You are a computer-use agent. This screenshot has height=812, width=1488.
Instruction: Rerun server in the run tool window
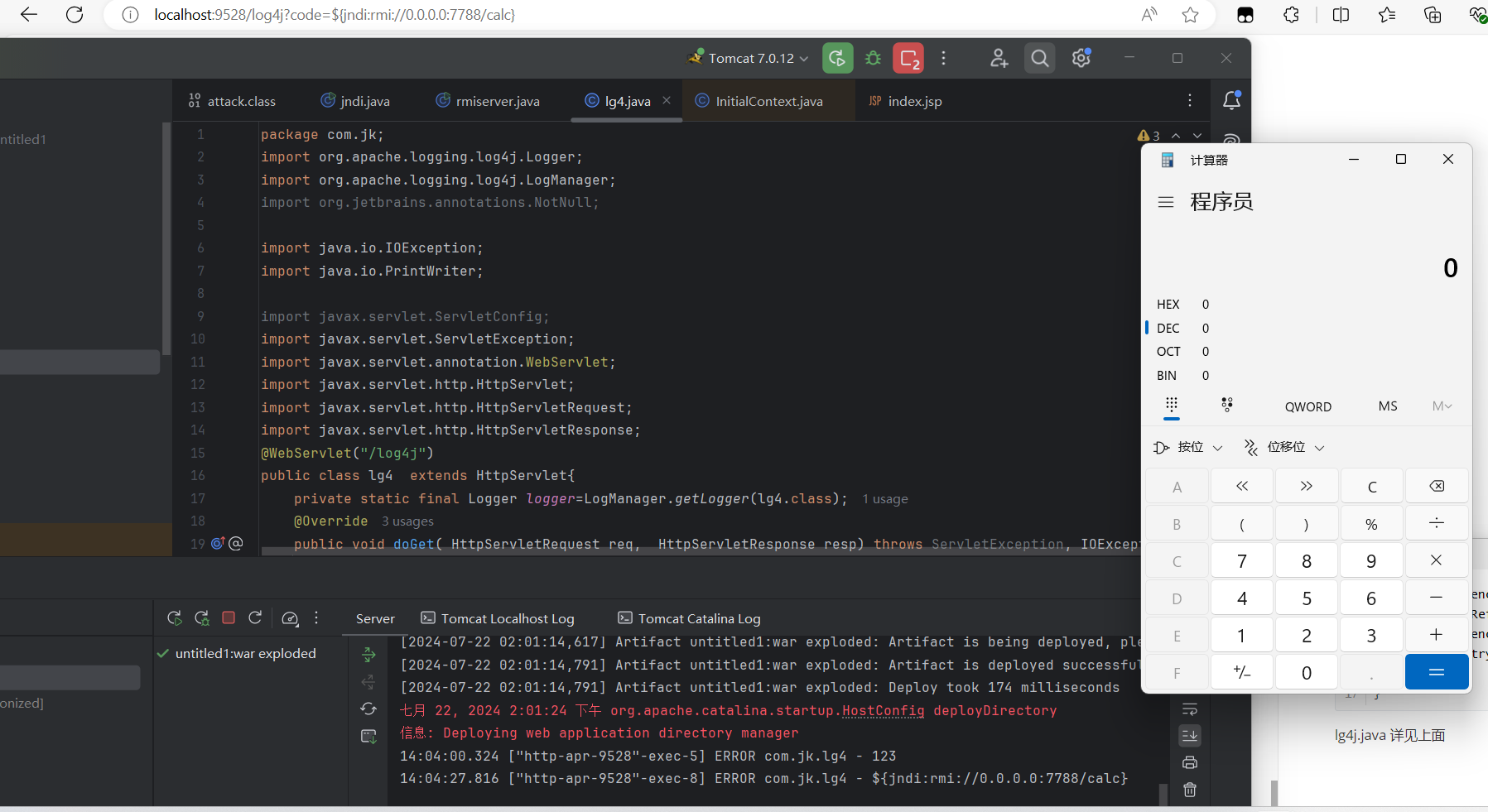pyautogui.click(x=174, y=618)
